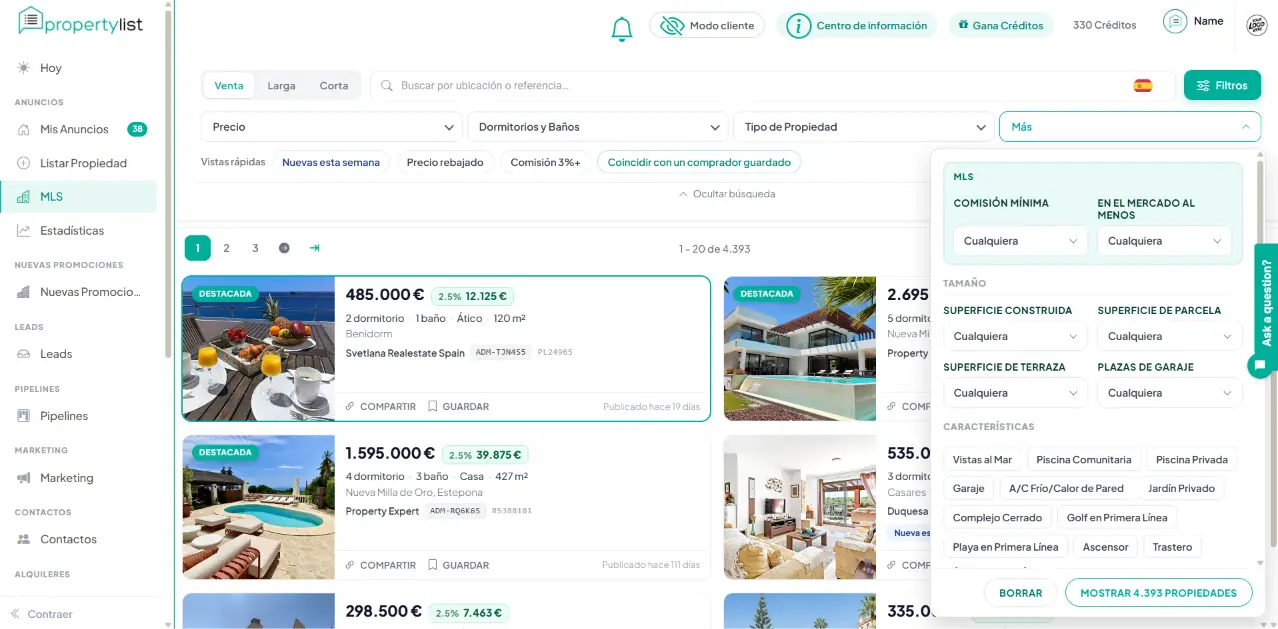Image resolution: width=1278 pixels, height=629 pixels.
Task: Open Centro de información
Action: coord(856,26)
